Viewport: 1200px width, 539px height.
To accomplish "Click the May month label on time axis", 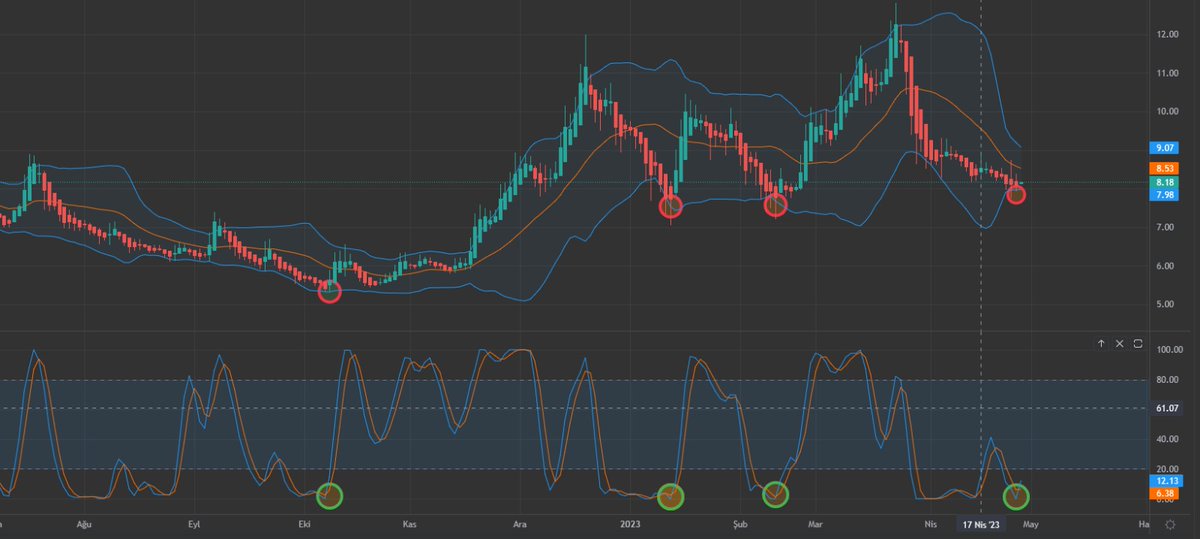I will pos(1030,524).
